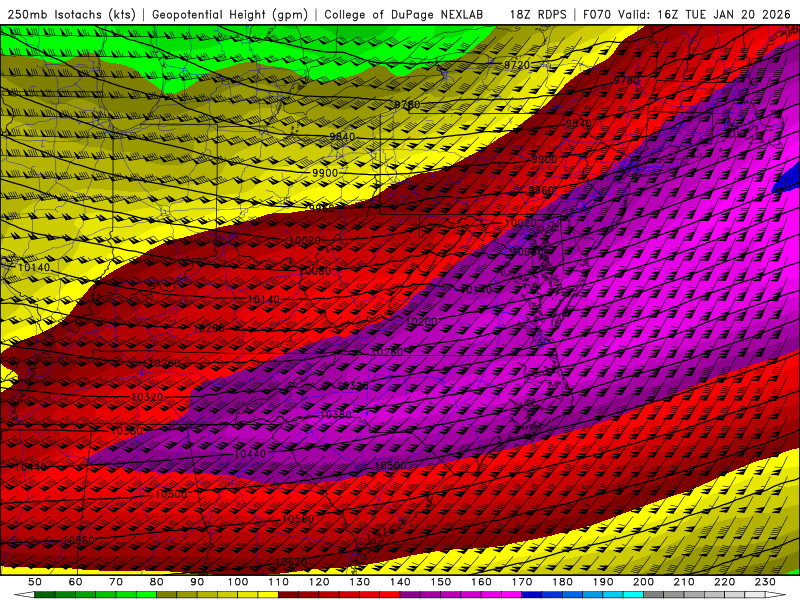Select the 'College of DuPage NEXLAB' label
Image resolution: width=800 pixels, height=600 pixels.
click(x=404, y=14)
